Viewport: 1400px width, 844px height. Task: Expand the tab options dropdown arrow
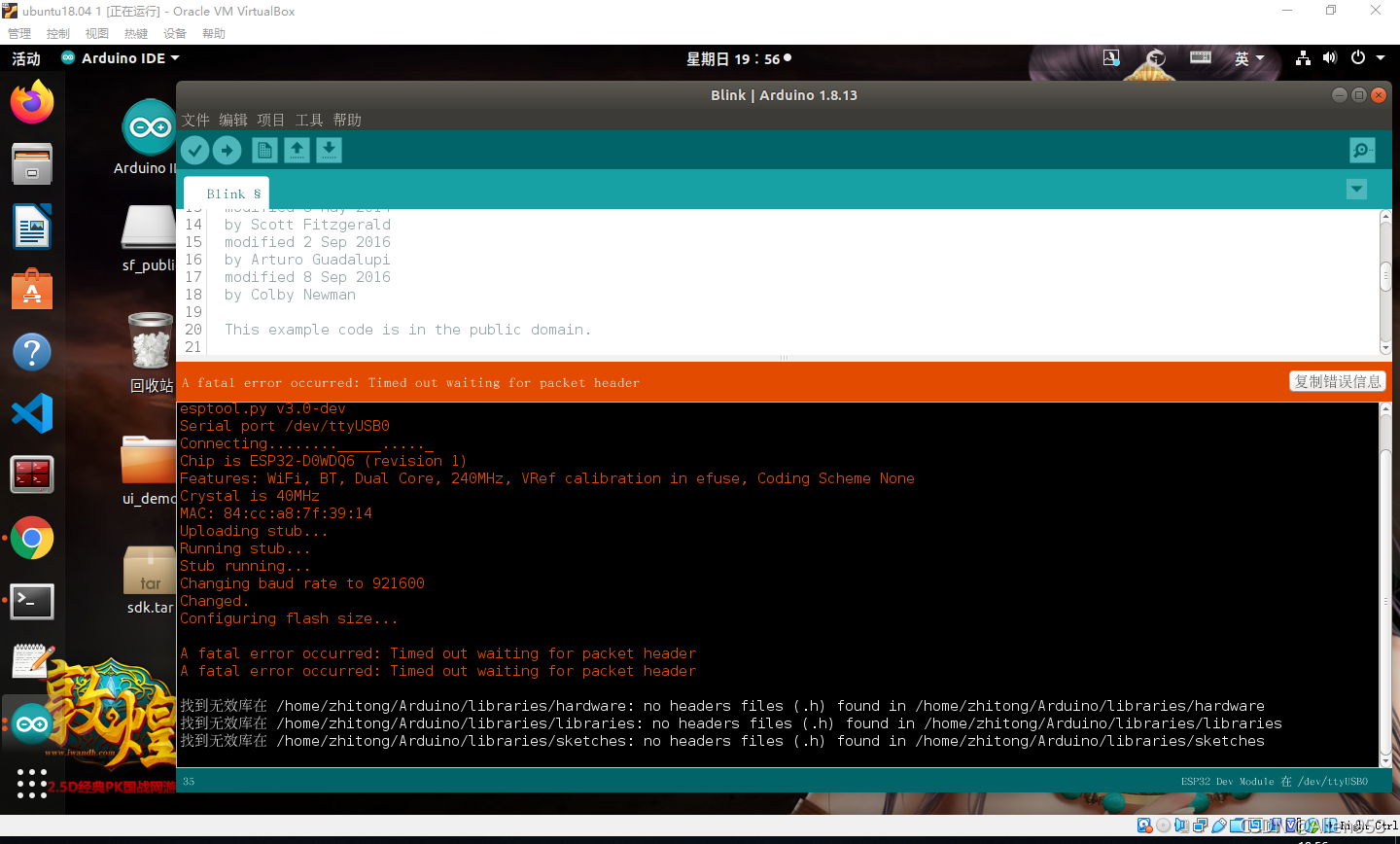pos(1356,189)
